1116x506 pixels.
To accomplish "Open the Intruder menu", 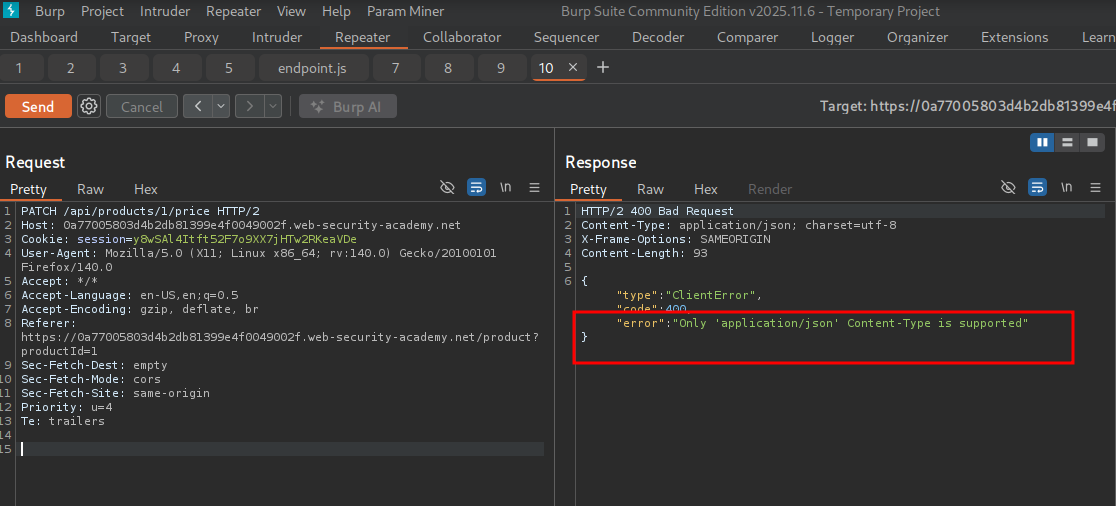I will (165, 11).
